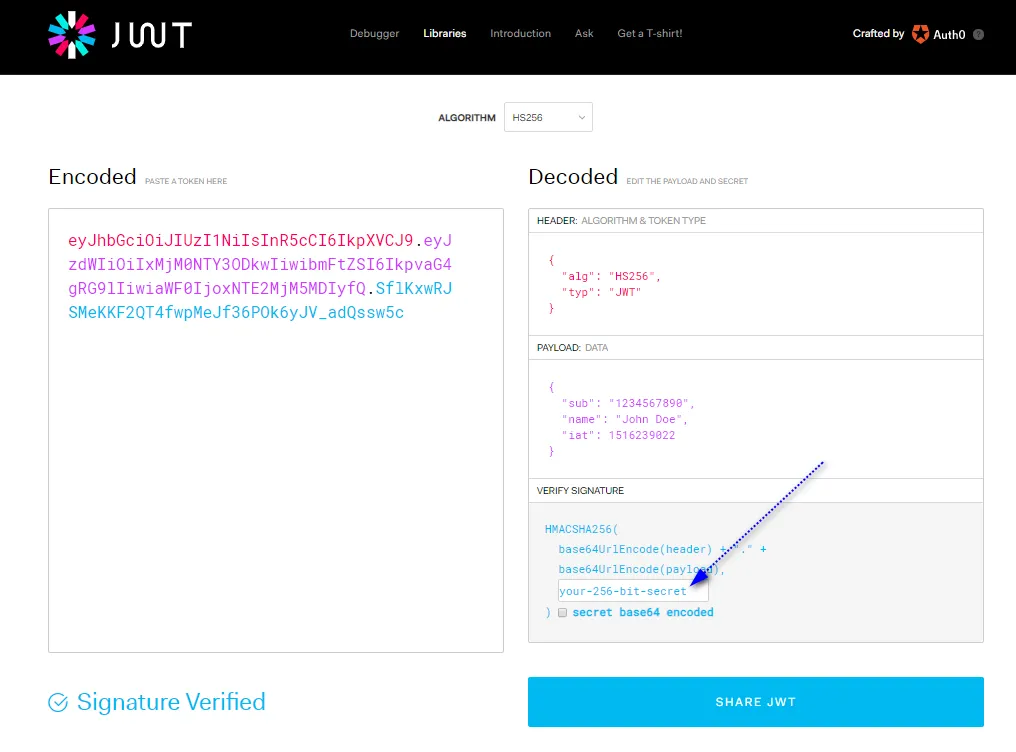Click the SHARE JWT button

pyautogui.click(x=756, y=702)
